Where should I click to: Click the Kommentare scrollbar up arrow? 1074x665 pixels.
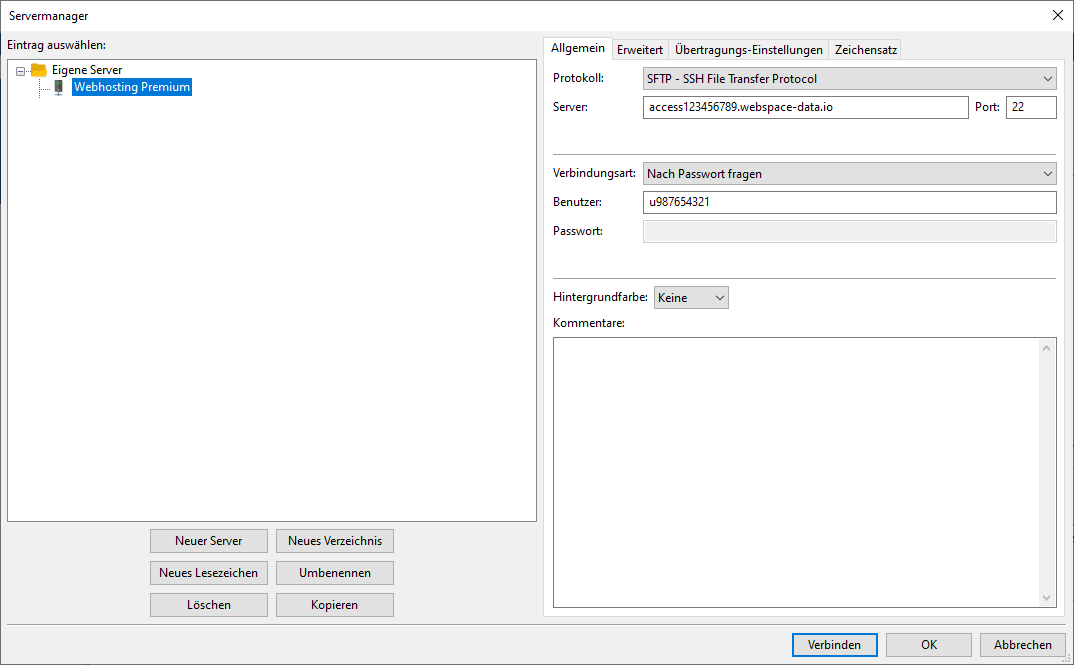point(1047,348)
